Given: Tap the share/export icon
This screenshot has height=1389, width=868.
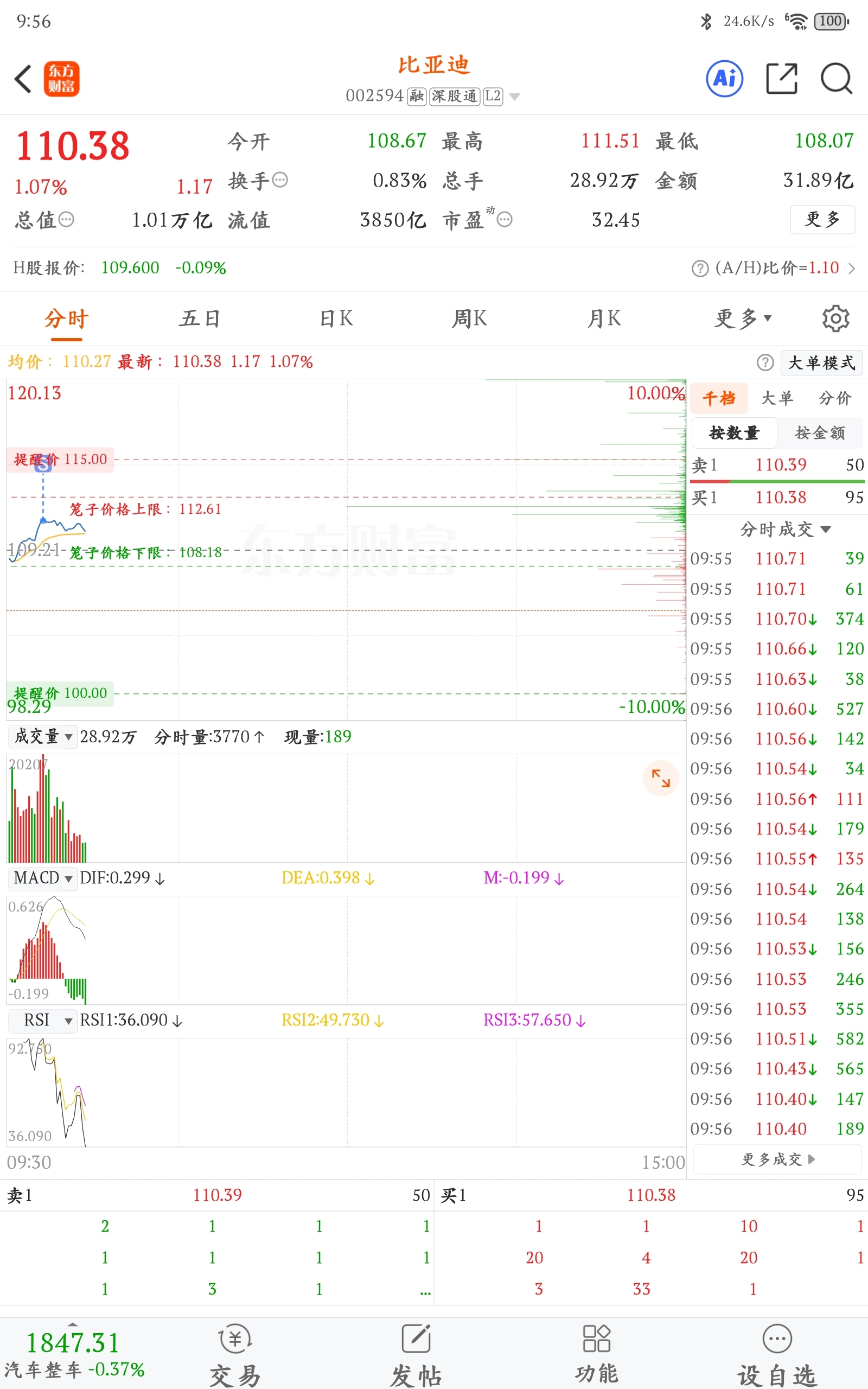Looking at the screenshot, I should [782, 78].
